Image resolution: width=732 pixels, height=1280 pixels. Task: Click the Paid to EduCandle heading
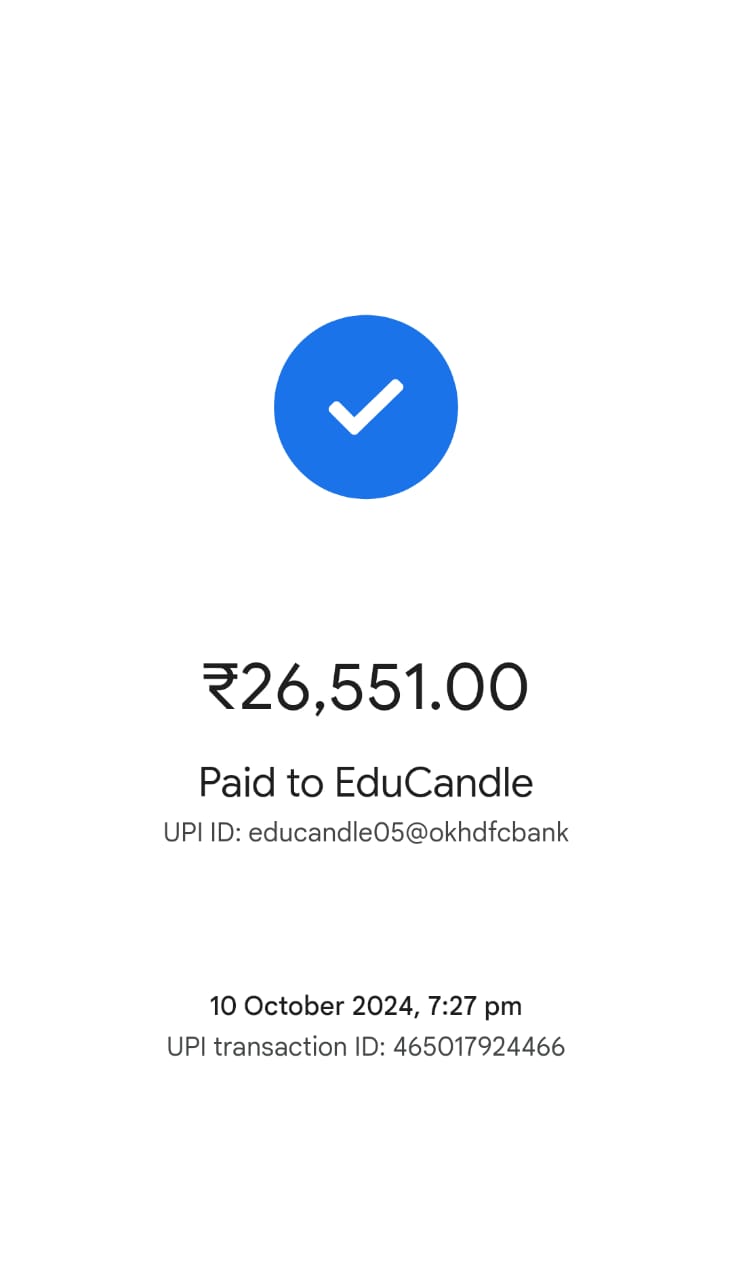pyautogui.click(x=366, y=782)
